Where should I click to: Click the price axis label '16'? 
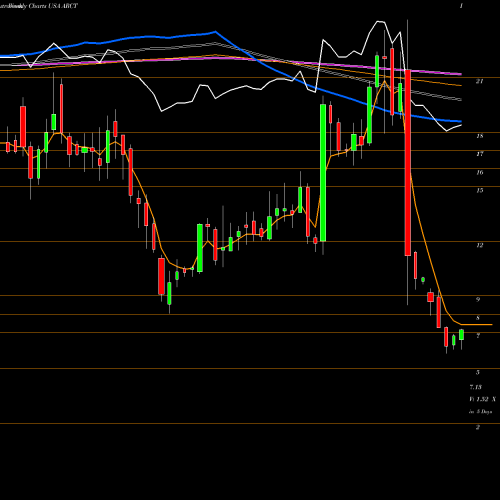pyautogui.click(x=479, y=172)
